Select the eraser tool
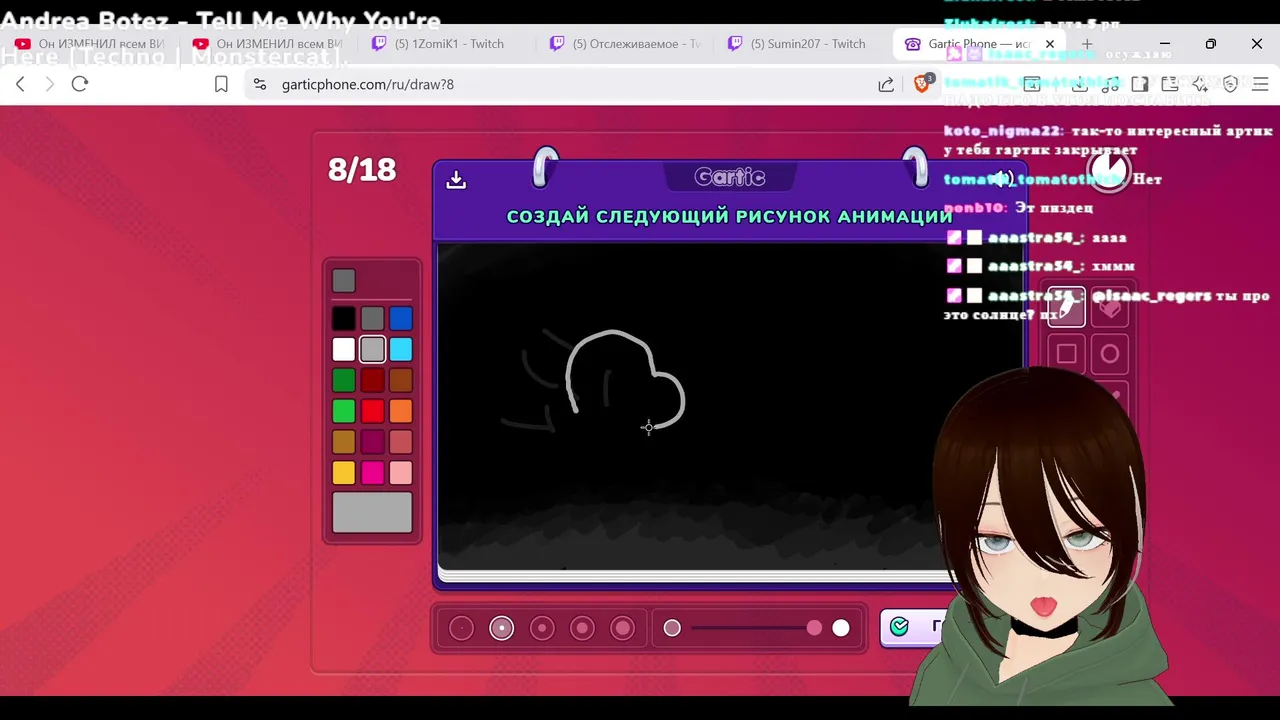This screenshot has height=720, width=1280. point(1110,308)
